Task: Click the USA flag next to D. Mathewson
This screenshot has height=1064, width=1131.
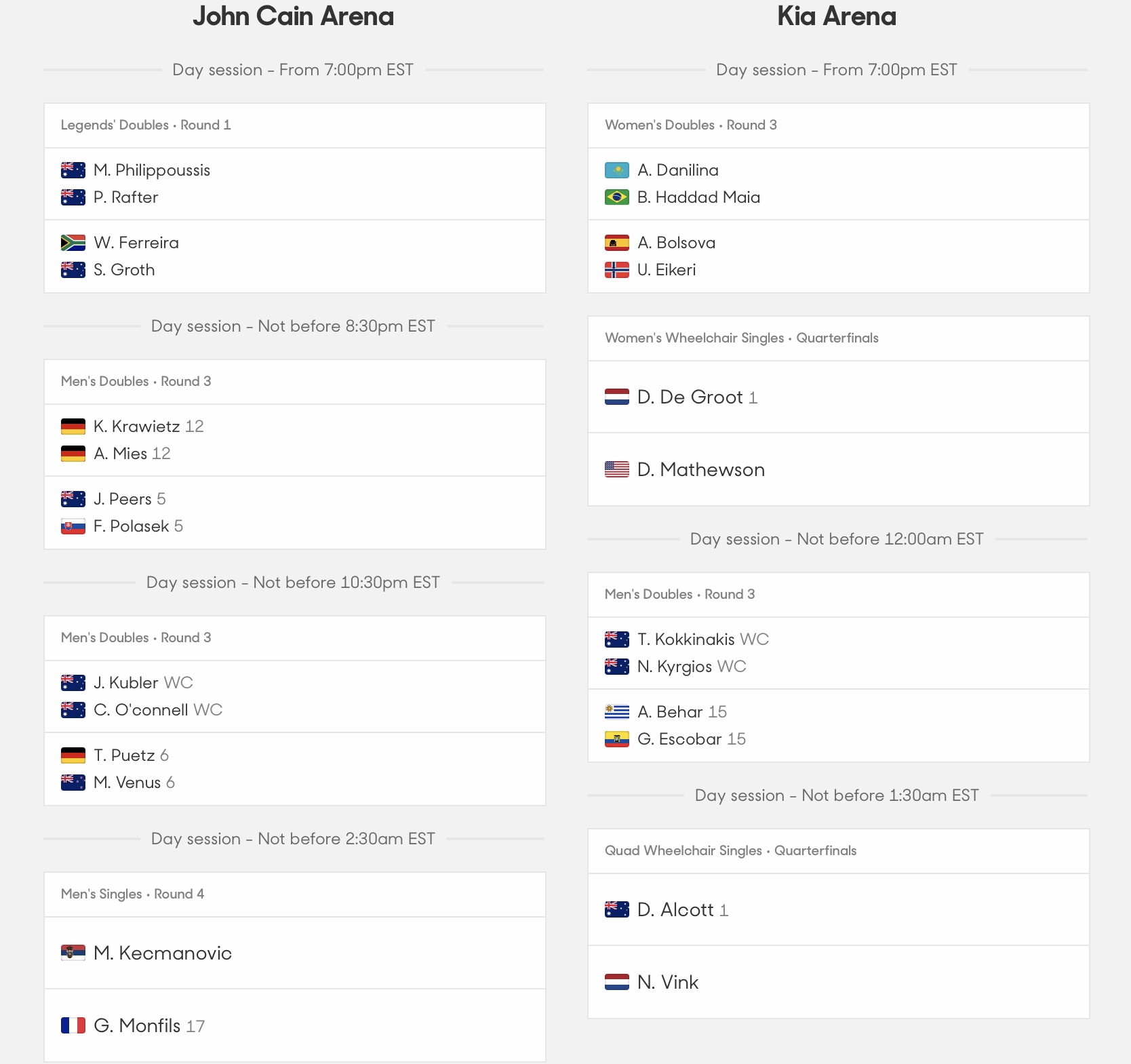Action: pos(617,469)
